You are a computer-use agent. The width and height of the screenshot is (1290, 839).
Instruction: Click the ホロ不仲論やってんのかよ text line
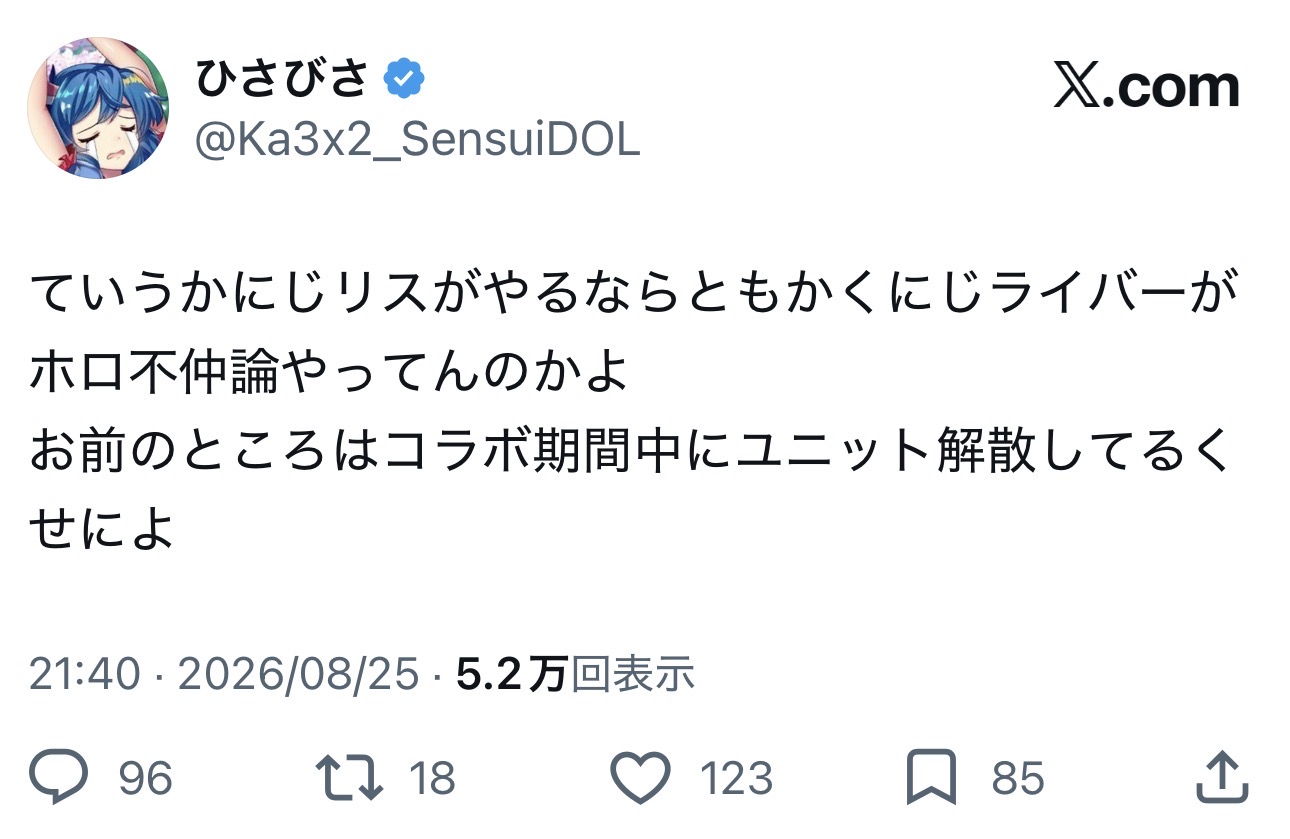pos(328,374)
